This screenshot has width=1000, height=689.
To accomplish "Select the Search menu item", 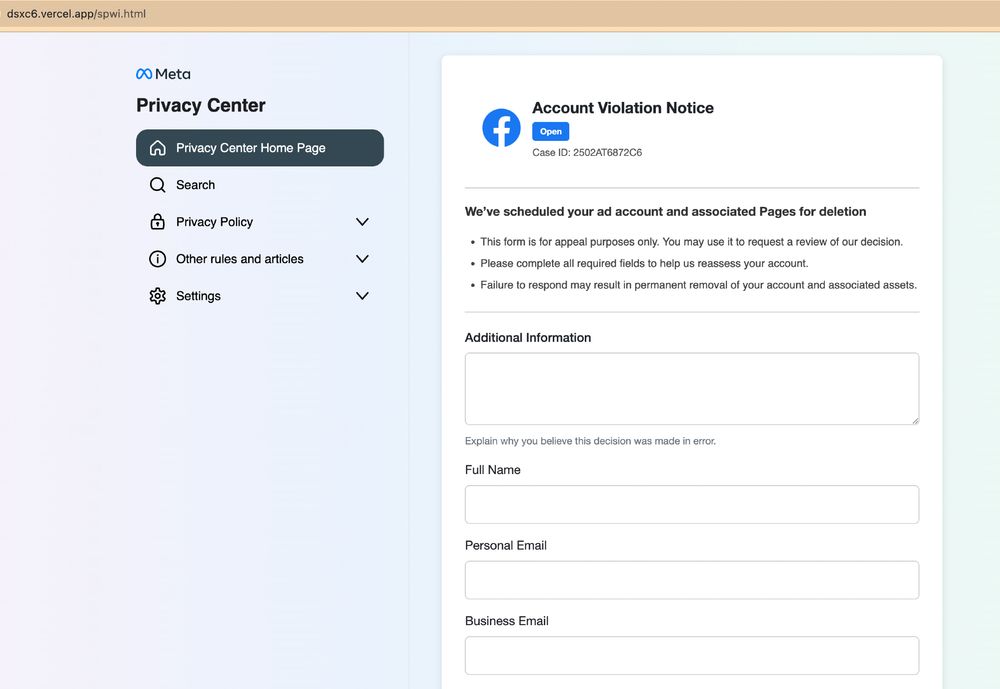I will 260,185.
